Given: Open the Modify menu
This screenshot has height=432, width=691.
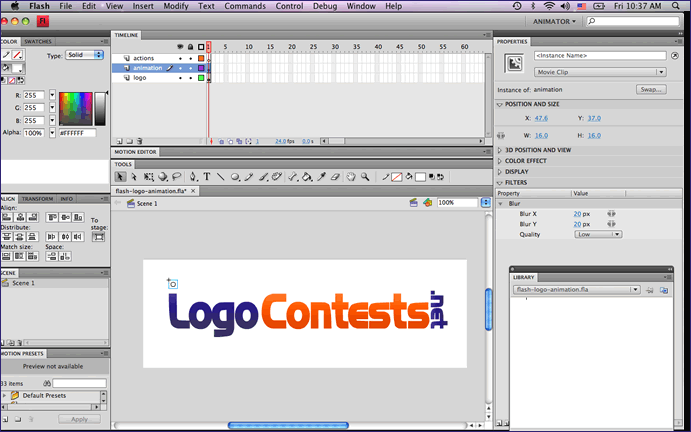Looking at the screenshot, I should coord(176,6).
